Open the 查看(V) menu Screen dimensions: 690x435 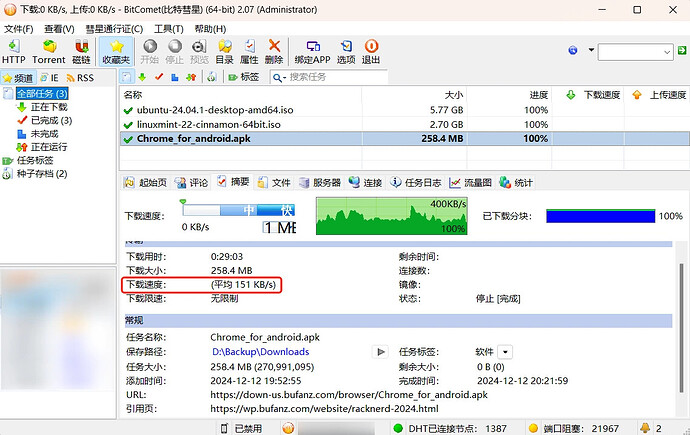[x=59, y=29]
